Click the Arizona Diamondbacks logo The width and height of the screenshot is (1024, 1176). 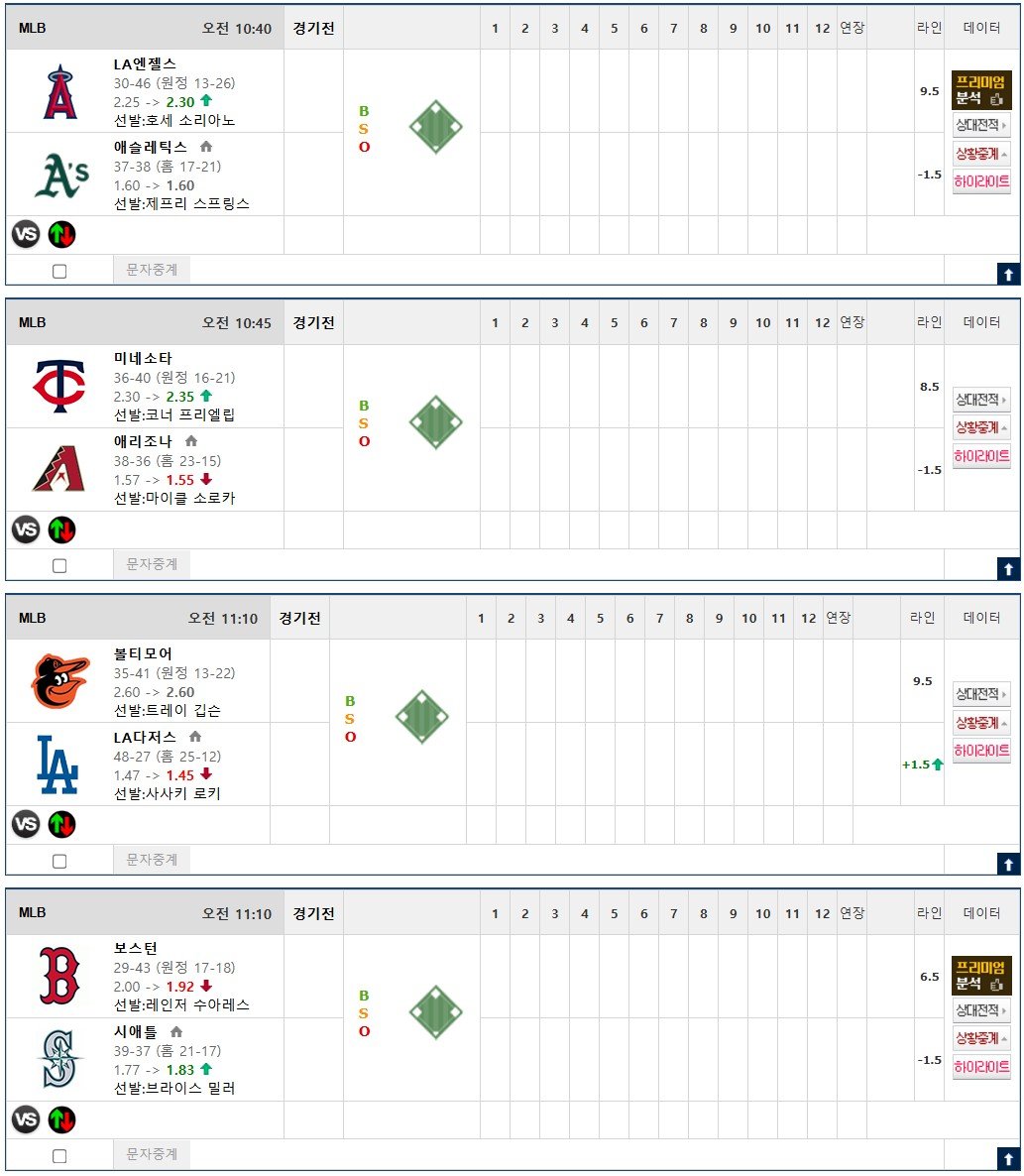pyautogui.click(x=59, y=469)
